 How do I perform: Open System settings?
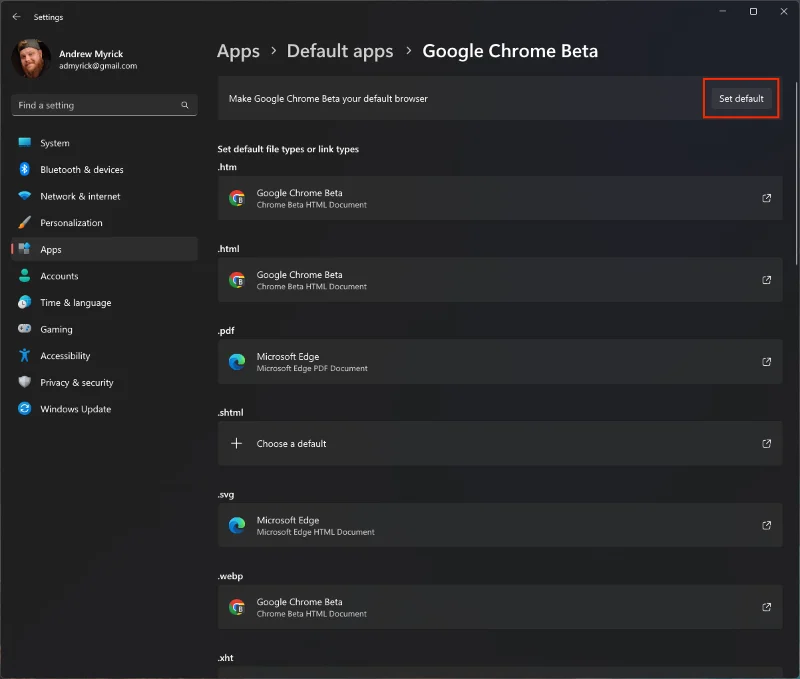(x=104, y=143)
